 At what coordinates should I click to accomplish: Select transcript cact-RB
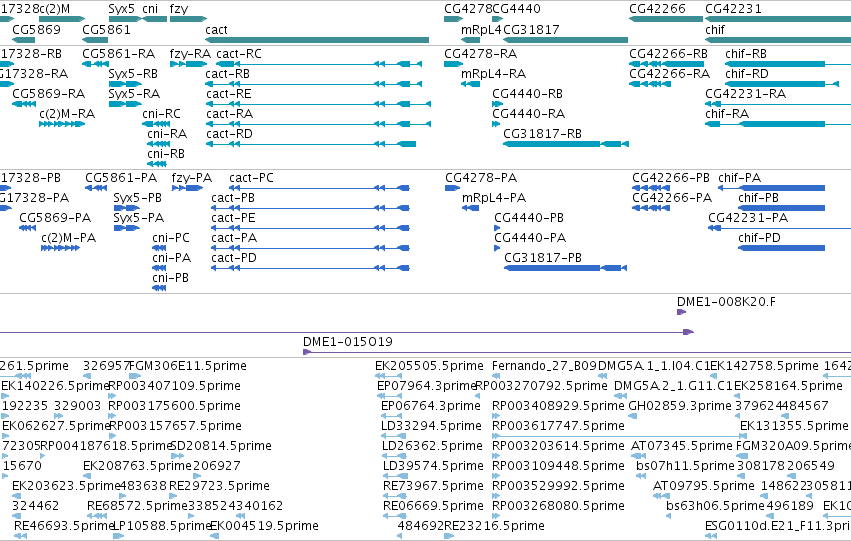(313, 84)
